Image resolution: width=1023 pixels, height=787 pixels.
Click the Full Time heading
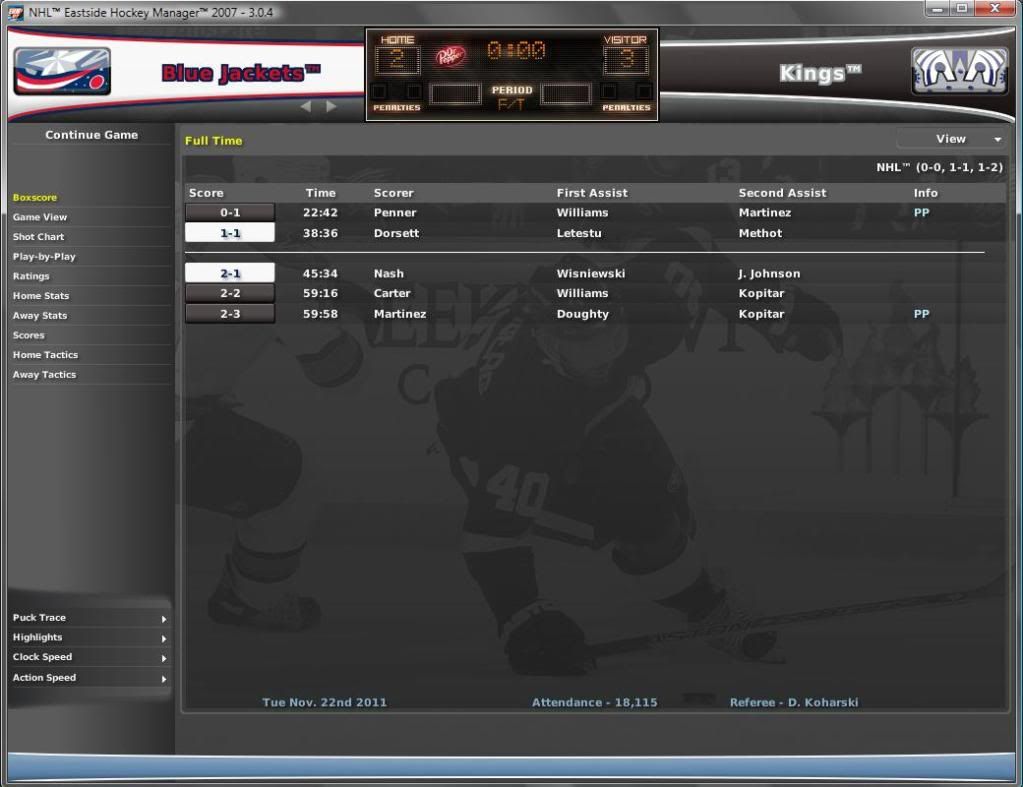[x=213, y=141]
